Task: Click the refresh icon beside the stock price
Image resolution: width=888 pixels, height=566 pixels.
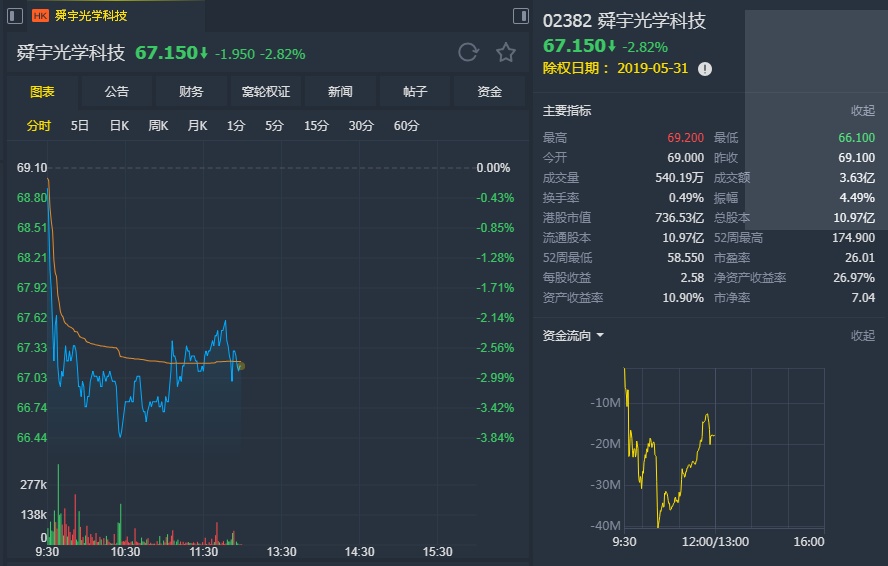Action: (x=468, y=53)
